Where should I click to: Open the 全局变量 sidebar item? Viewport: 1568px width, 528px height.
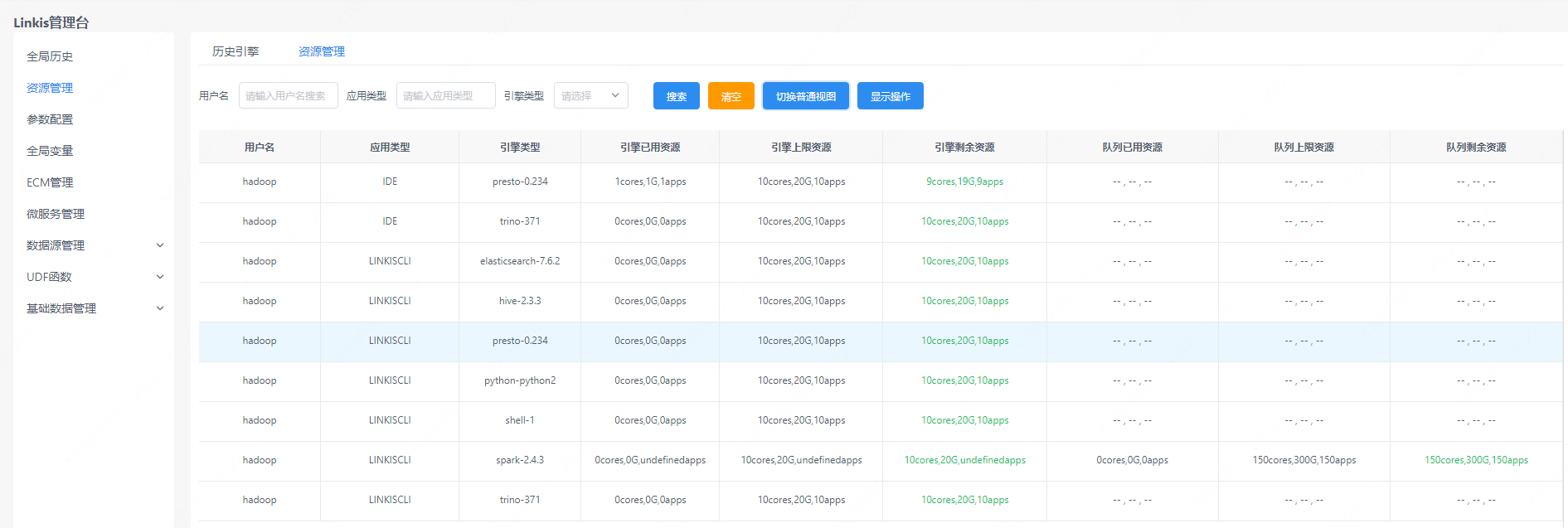pos(50,151)
